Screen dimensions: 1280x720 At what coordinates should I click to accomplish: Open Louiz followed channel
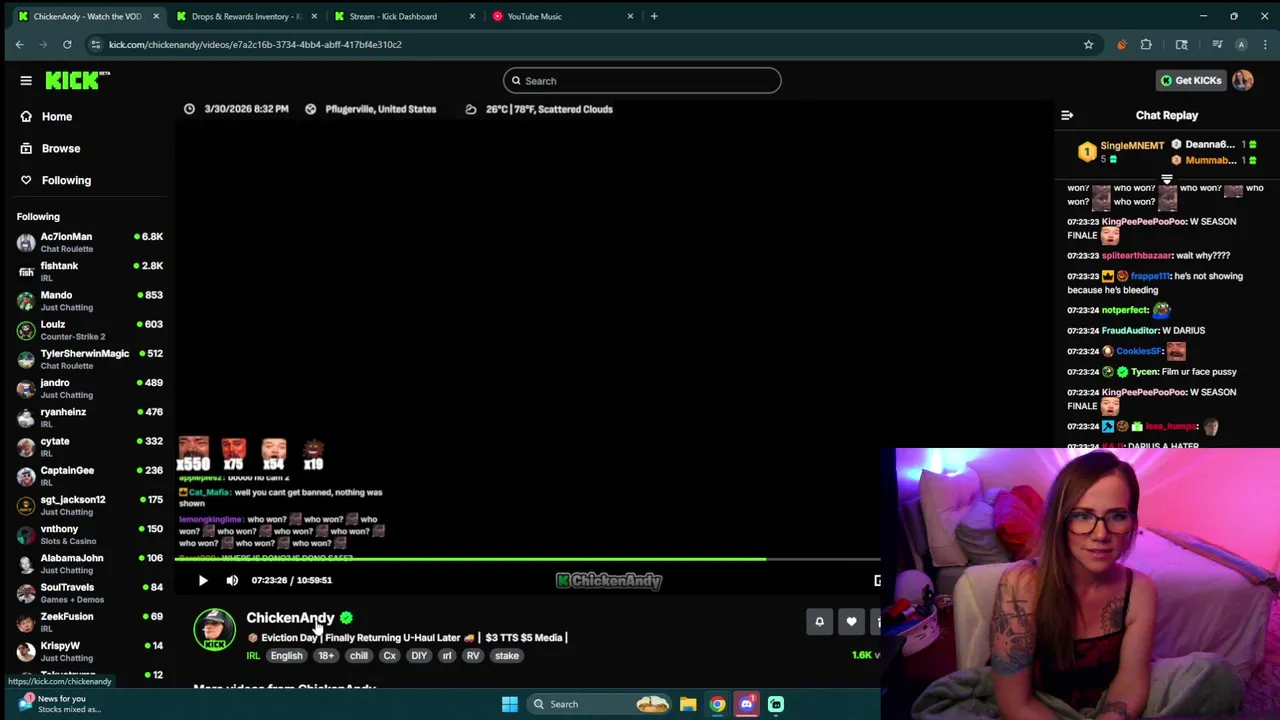[x=90, y=330]
